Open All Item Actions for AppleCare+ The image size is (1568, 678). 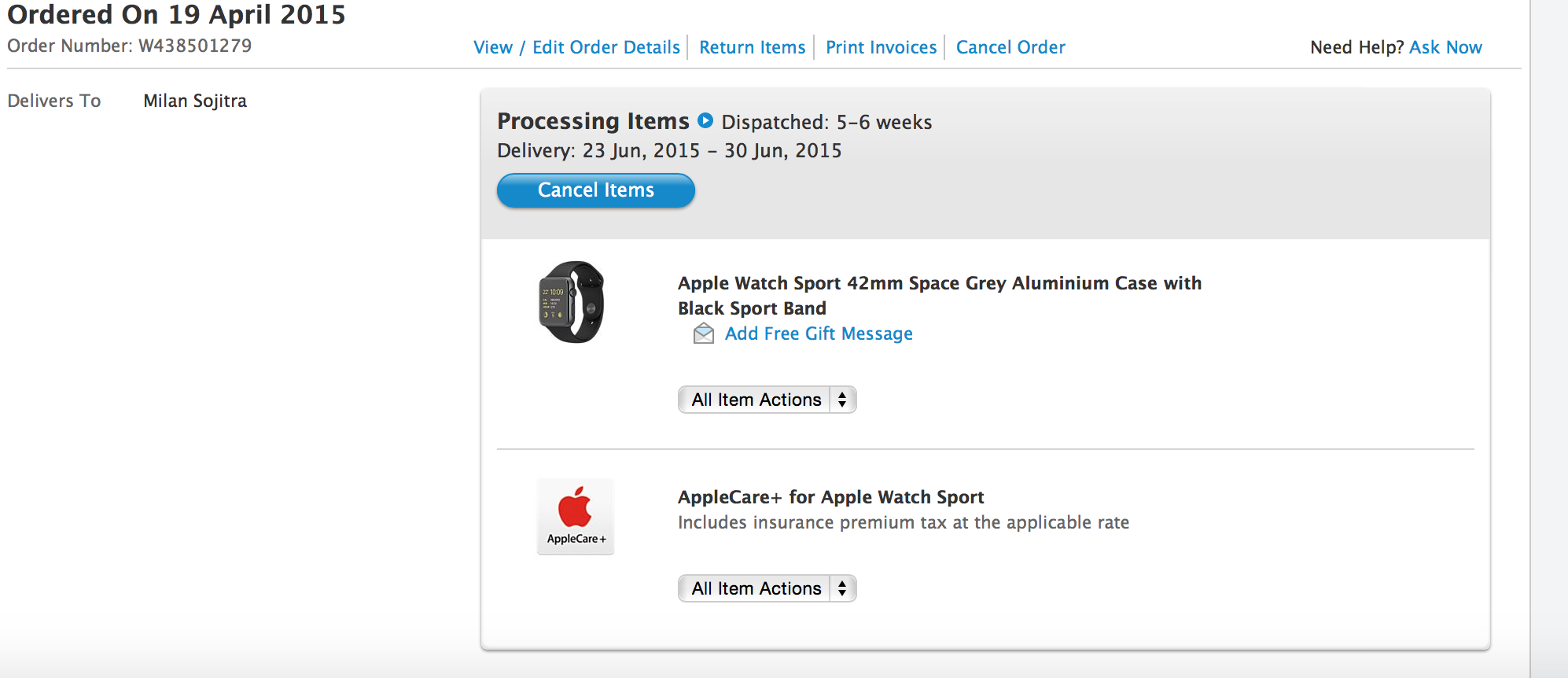tap(767, 588)
